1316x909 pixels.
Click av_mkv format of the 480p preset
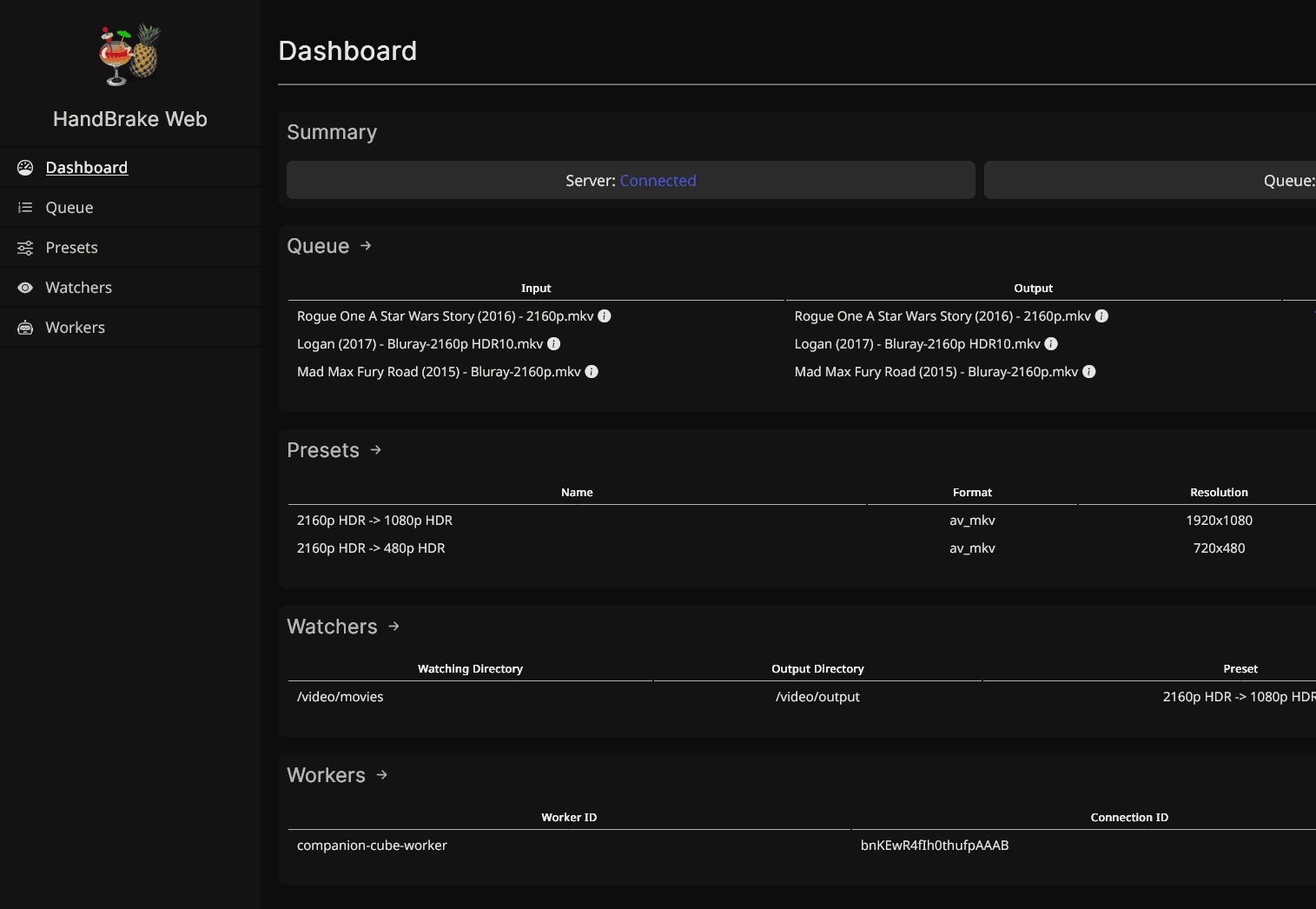pos(972,548)
